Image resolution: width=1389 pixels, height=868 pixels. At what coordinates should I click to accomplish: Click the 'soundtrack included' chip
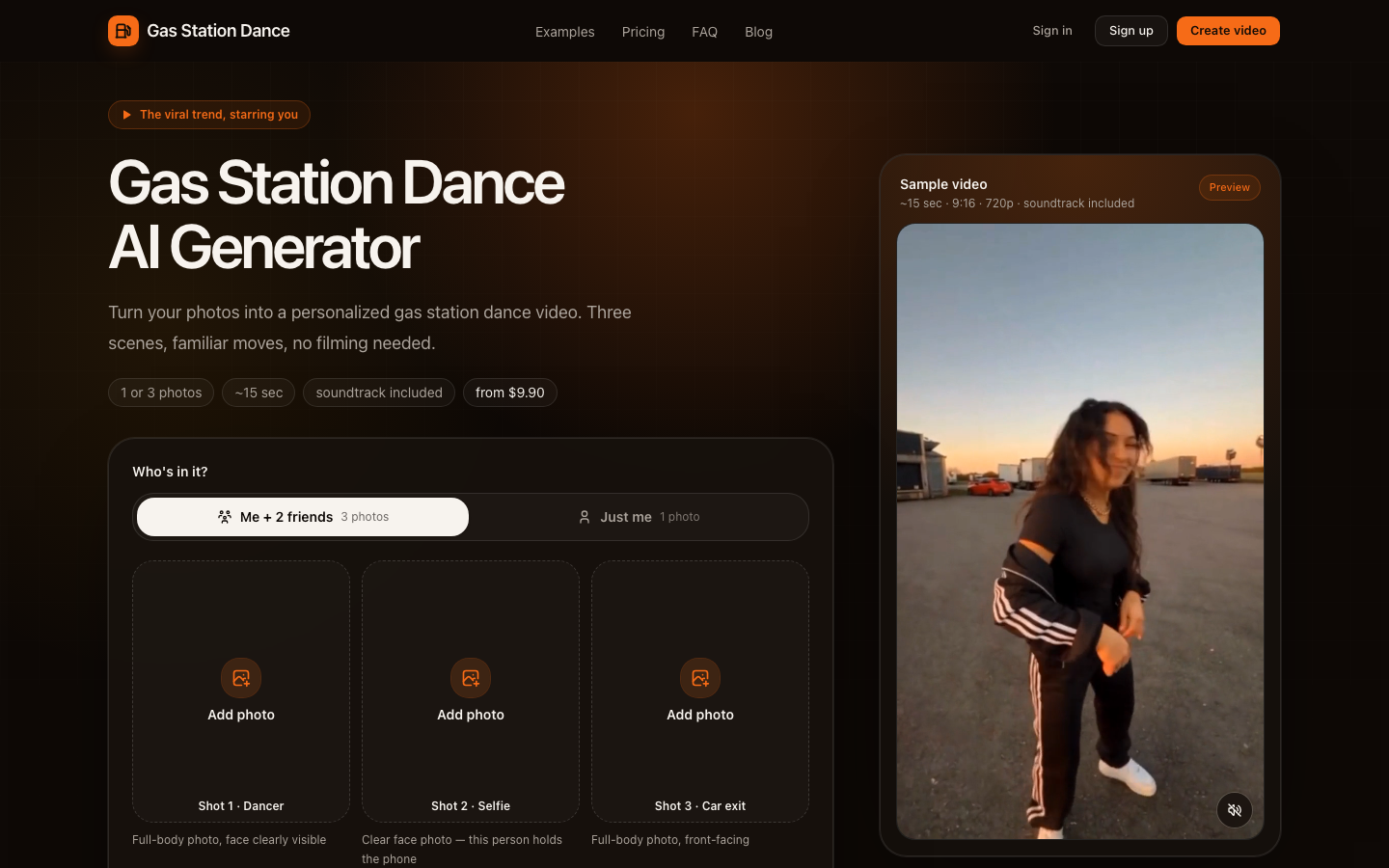379,393
